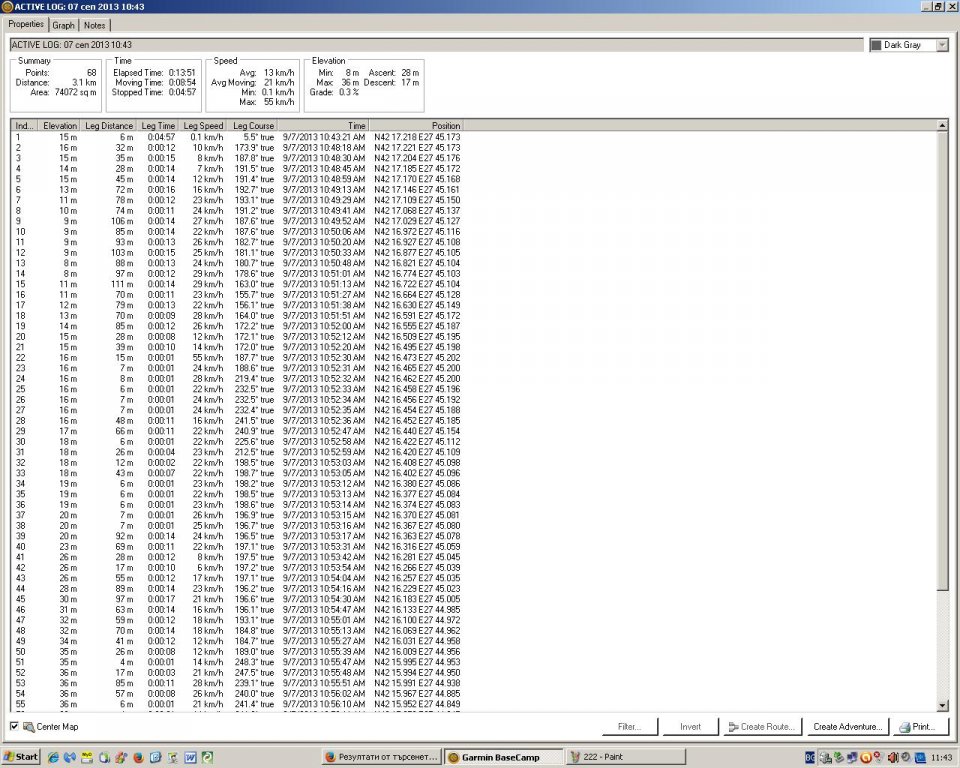Screen dimensions: 960x768
Task: Switch to the Graph tab
Action: [63, 25]
